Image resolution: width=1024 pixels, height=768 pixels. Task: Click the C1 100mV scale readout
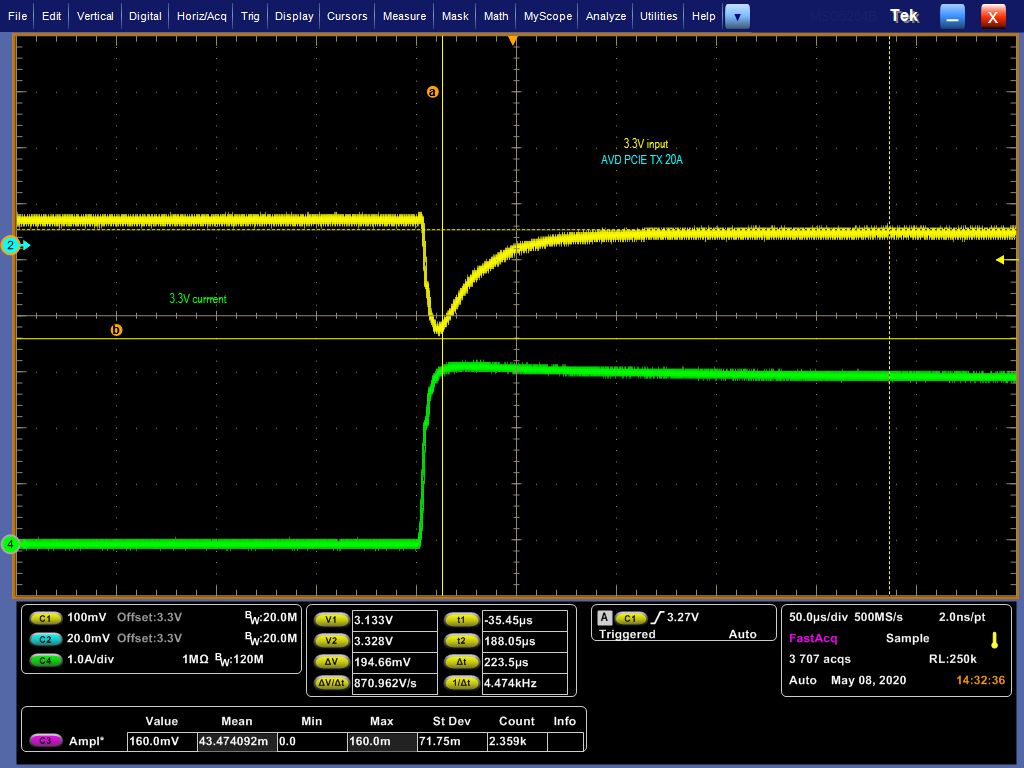[x=86, y=617]
